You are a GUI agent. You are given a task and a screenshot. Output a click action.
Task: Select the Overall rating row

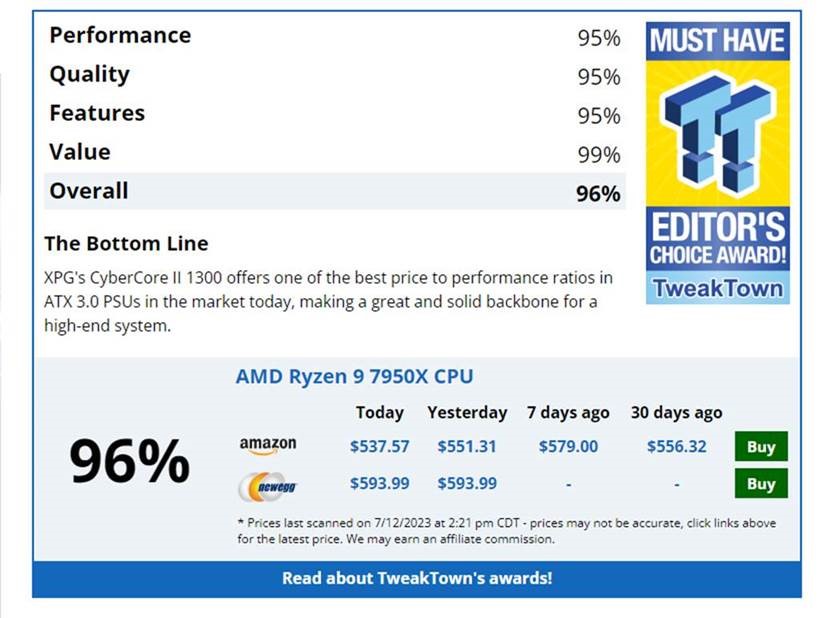(335, 191)
